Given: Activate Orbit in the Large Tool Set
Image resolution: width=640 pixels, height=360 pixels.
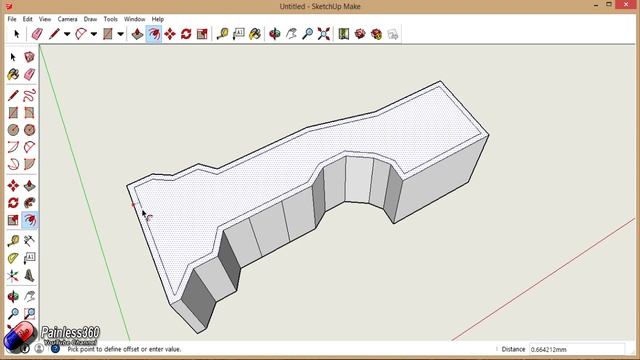Looking at the screenshot, I should [13, 296].
